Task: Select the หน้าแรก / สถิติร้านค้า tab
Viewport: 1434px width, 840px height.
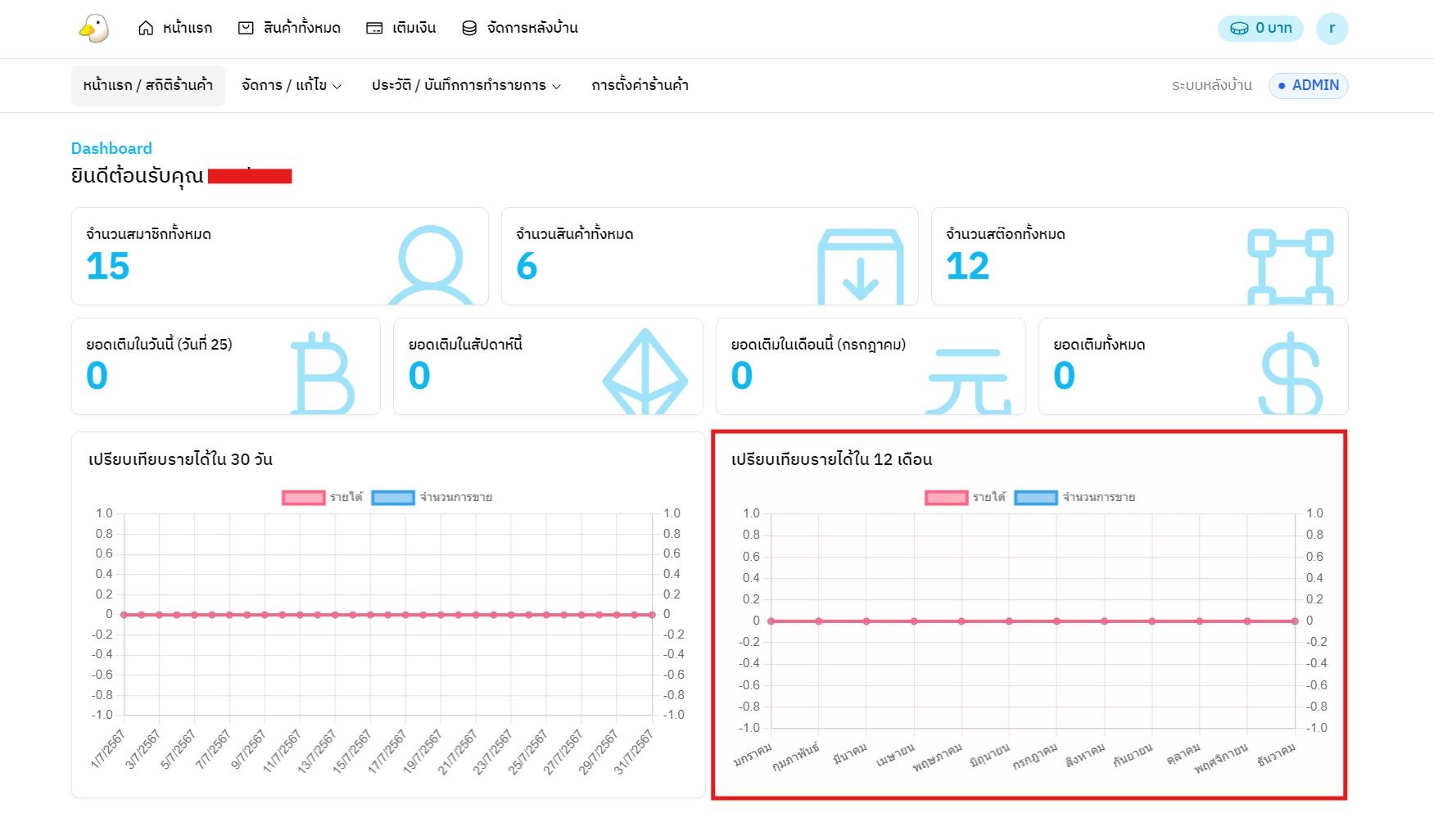Action: pos(148,86)
